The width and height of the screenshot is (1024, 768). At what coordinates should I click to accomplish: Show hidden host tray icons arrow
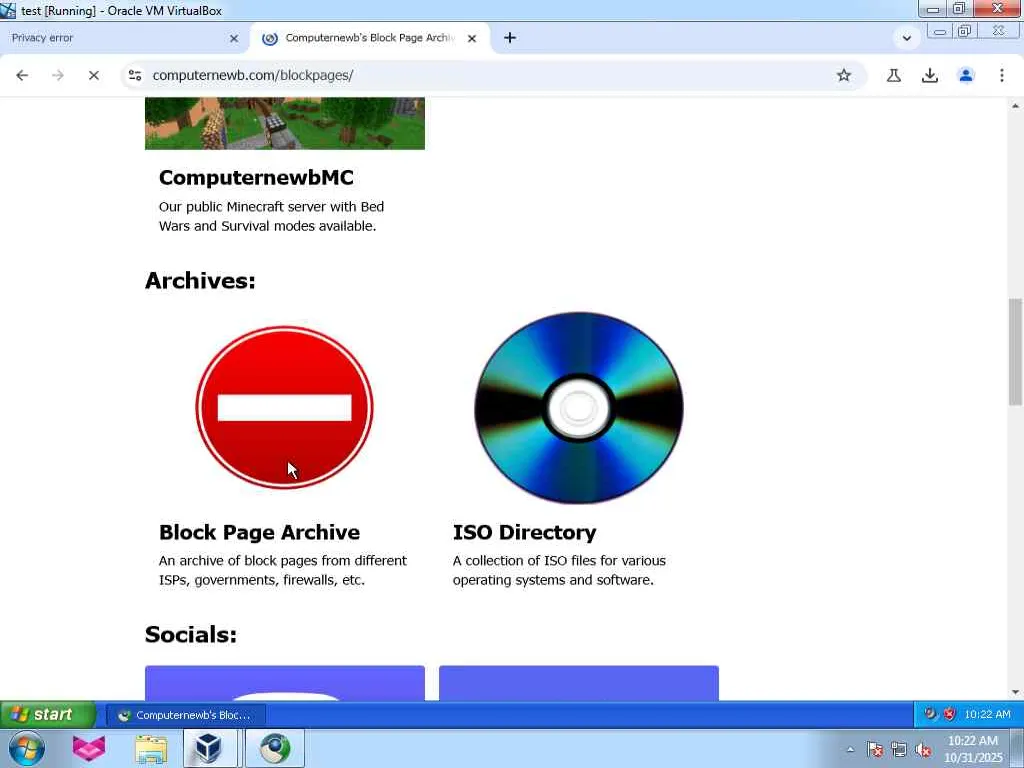click(x=850, y=750)
